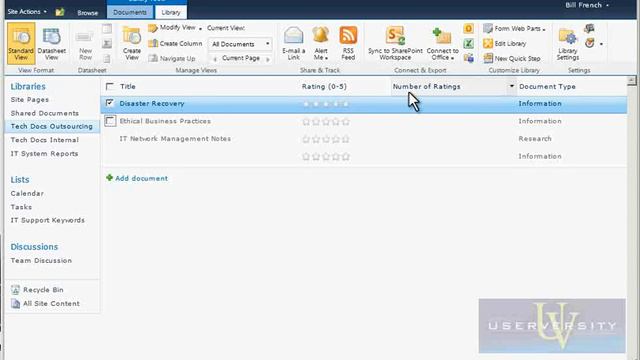The image size is (640, 360).
Task: Click Navigate Up folder icon beside Site Actions
Action: pyautogui.click(x=60, y=12)
